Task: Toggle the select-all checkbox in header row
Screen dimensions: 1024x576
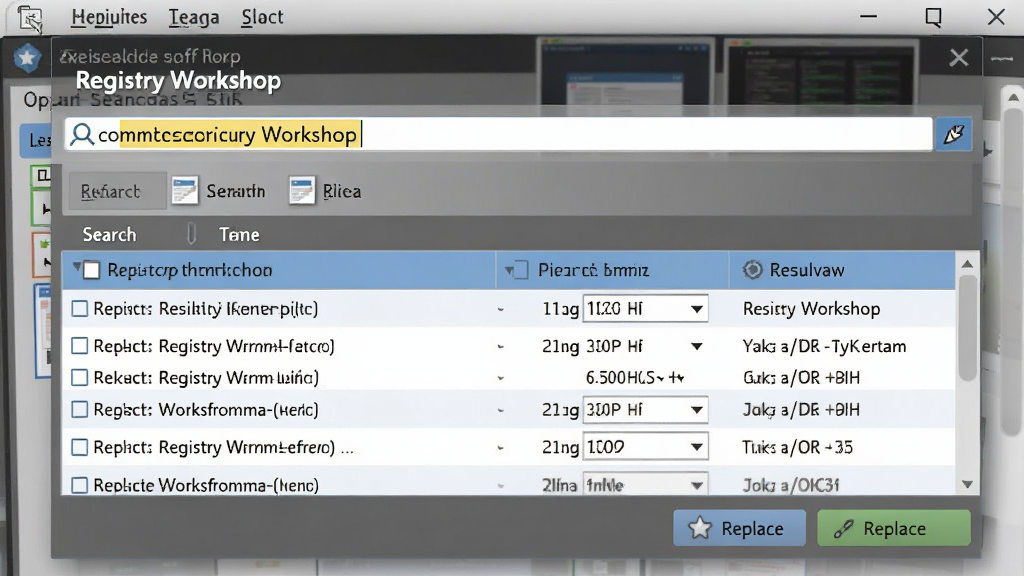Action: pos(92,270)
